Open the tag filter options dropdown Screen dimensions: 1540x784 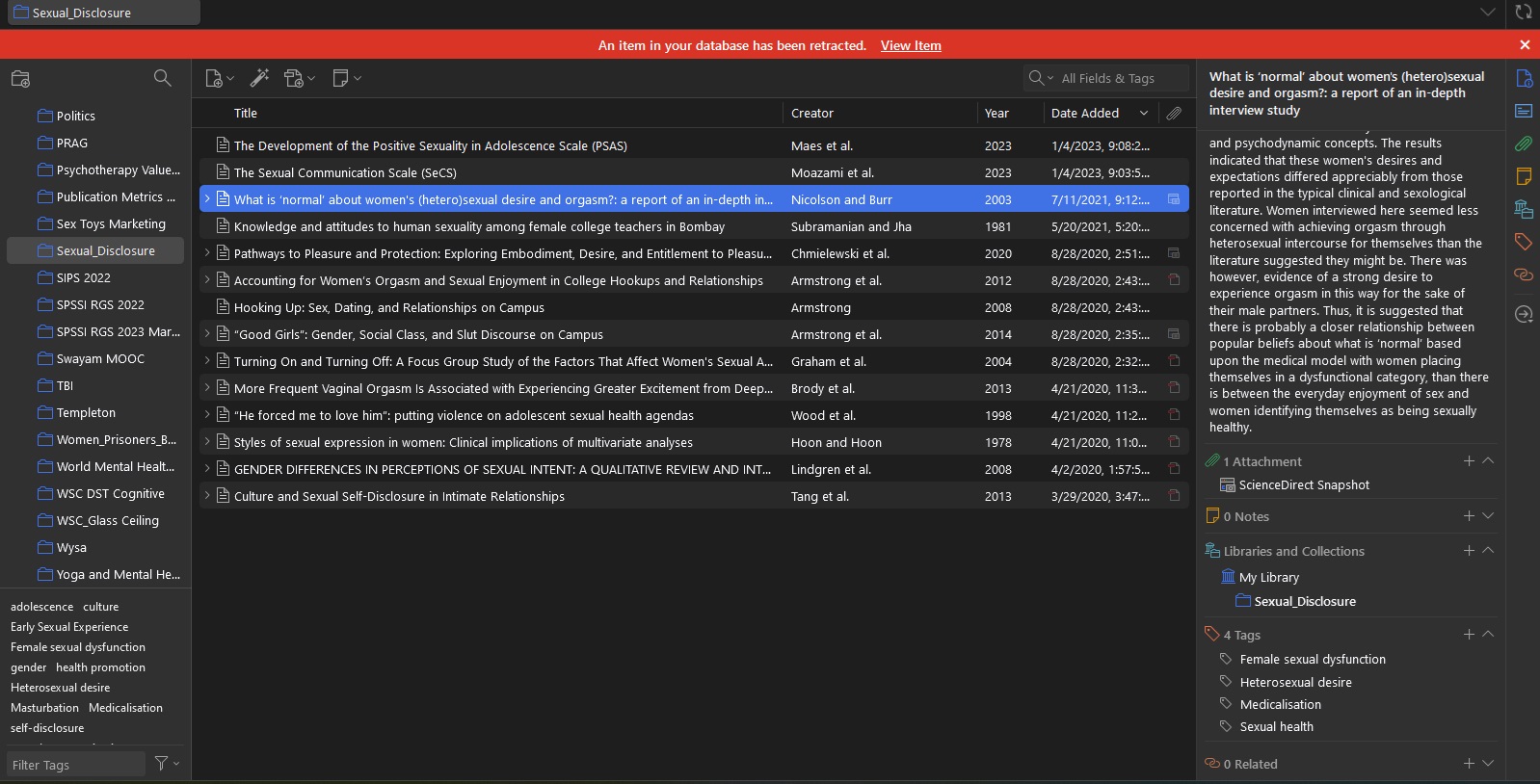pos(167,764)
